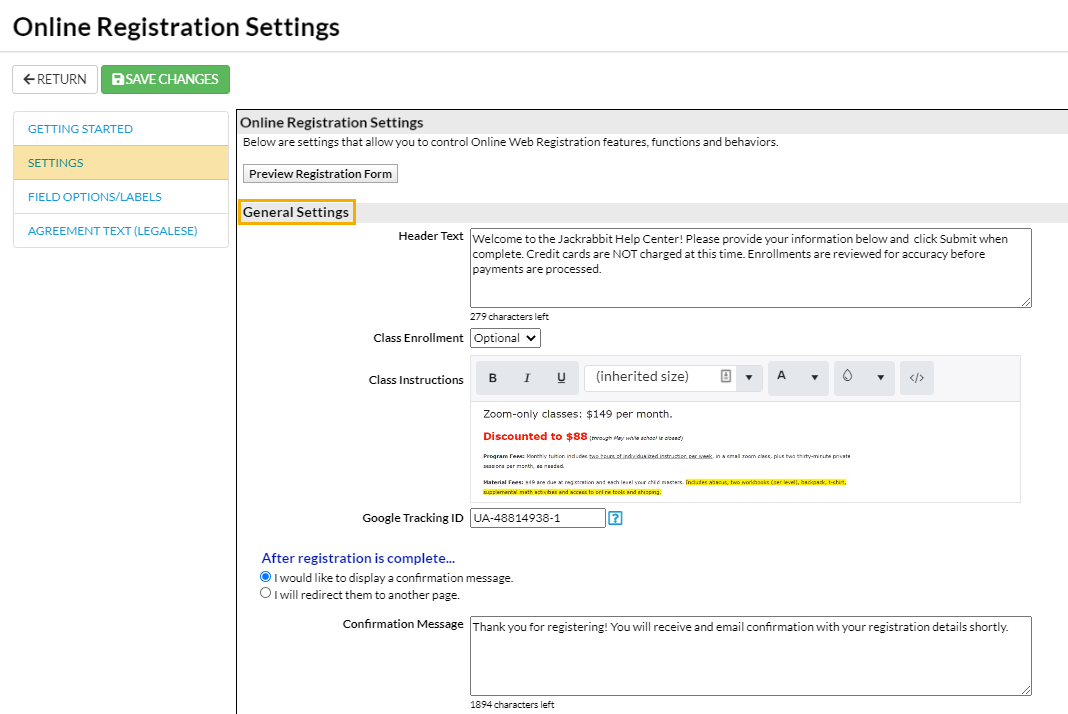
Task: Click the 'Zoom-only classes: $149 per month.' line
Action: [x=578, y=414]
